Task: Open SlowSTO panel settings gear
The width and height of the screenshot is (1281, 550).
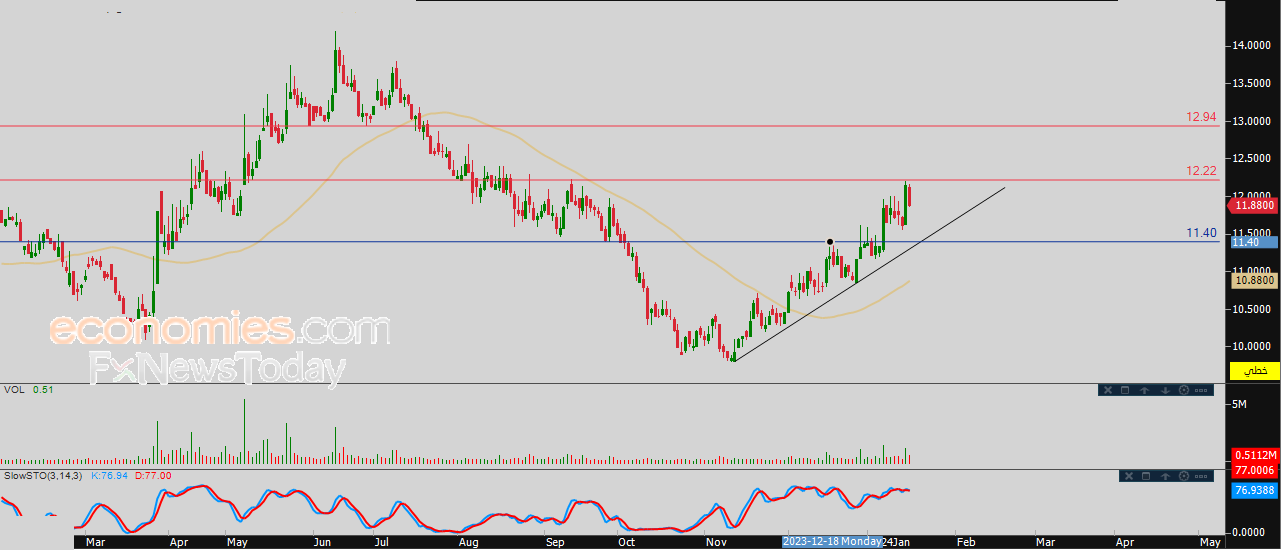Action: coord(1184,476)
